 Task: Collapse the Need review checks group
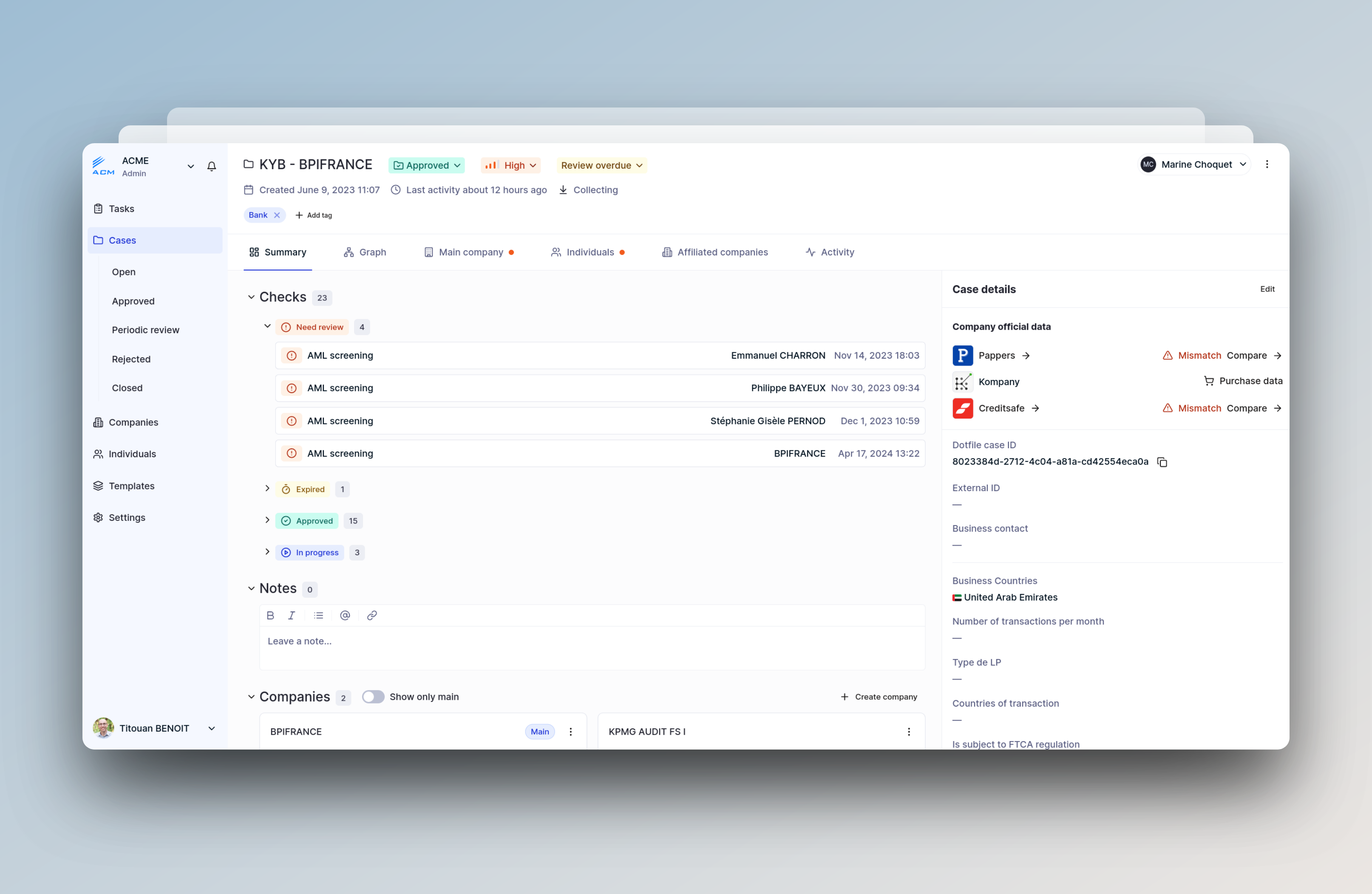pos(267,326)
